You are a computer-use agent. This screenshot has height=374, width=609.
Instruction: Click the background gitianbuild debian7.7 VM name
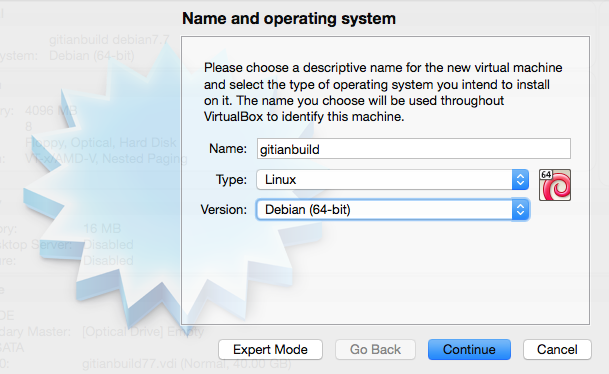click(109, 40)
